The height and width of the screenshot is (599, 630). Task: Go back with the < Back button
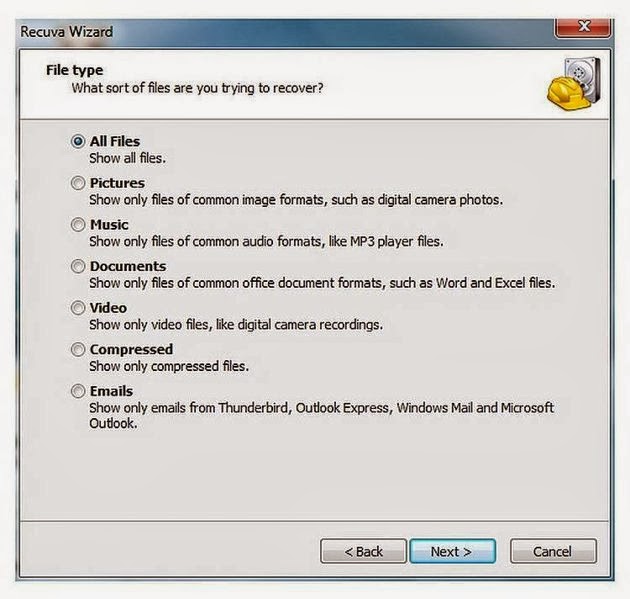pos(364,551)
